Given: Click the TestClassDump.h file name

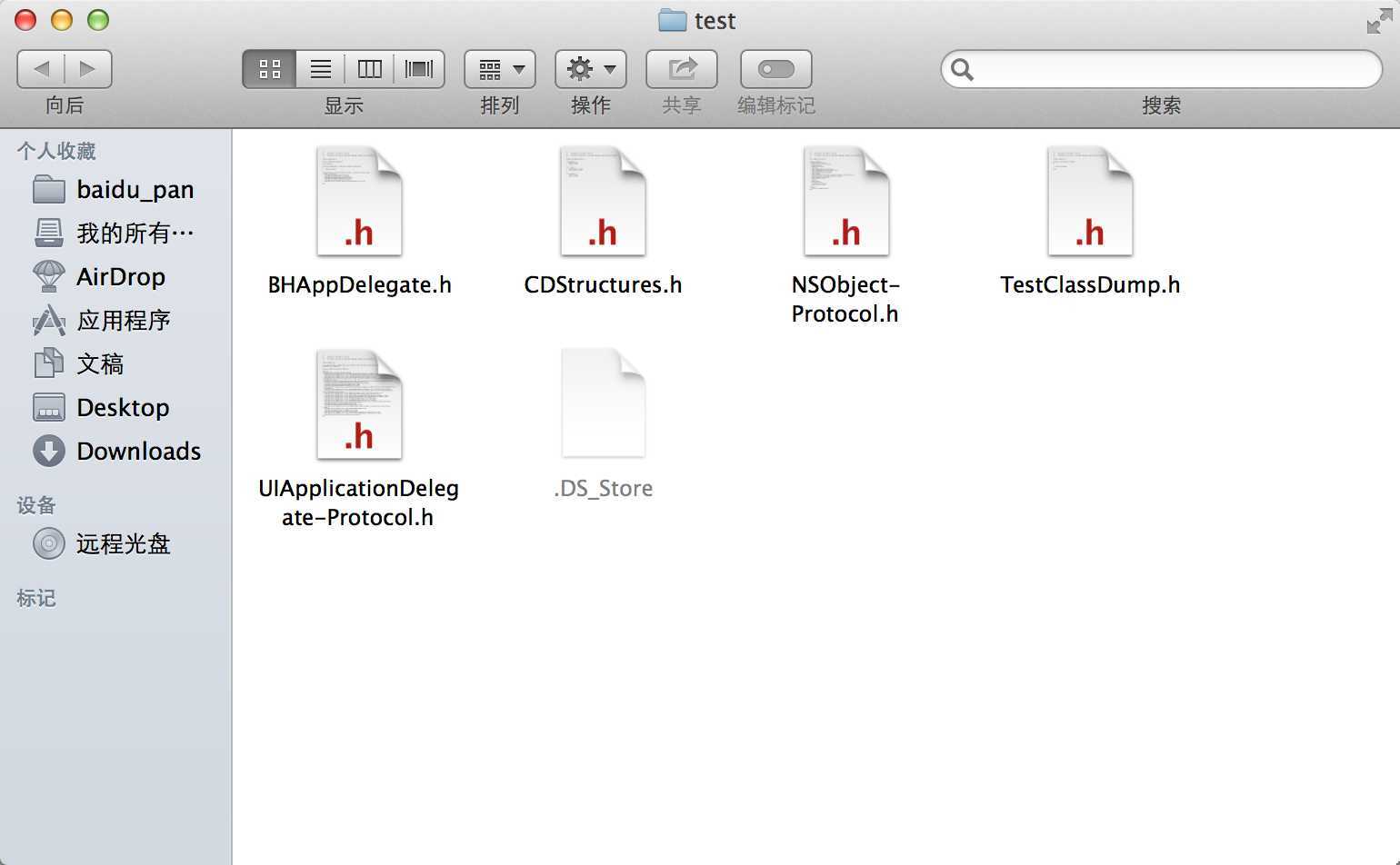Looking at the screenshot, I should (1090, 284).
